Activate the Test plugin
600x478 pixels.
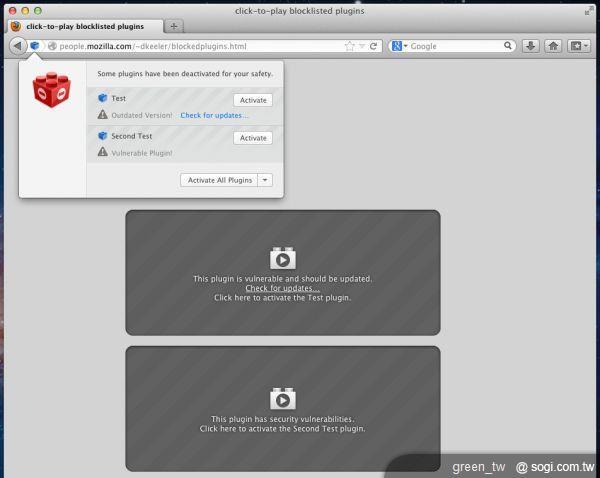click(253, 100)
